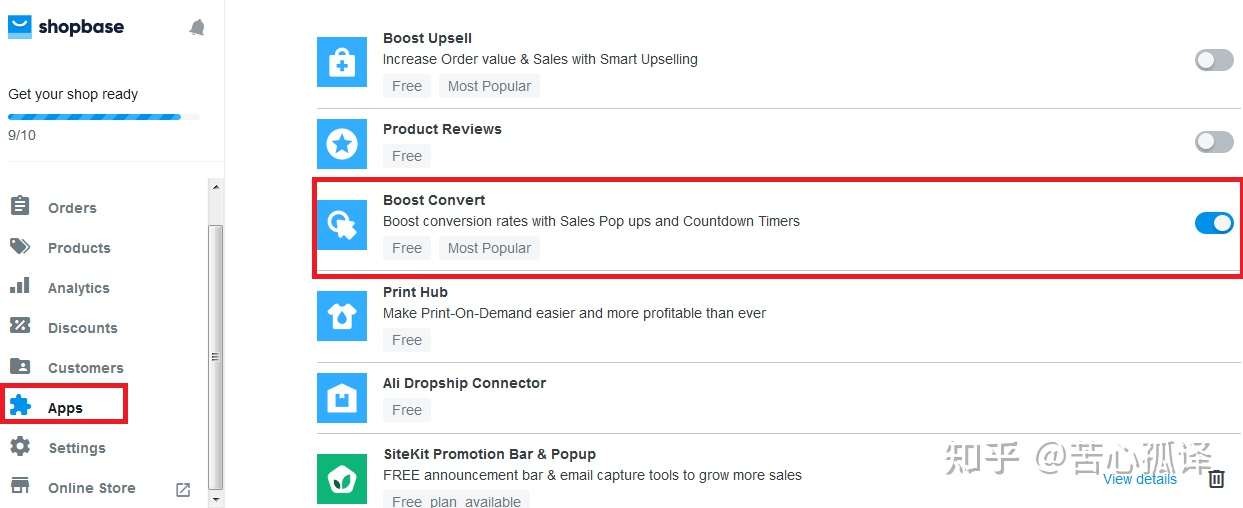
Task: Open View details link for SiteKit
Action: click(x=1140, y=479)
